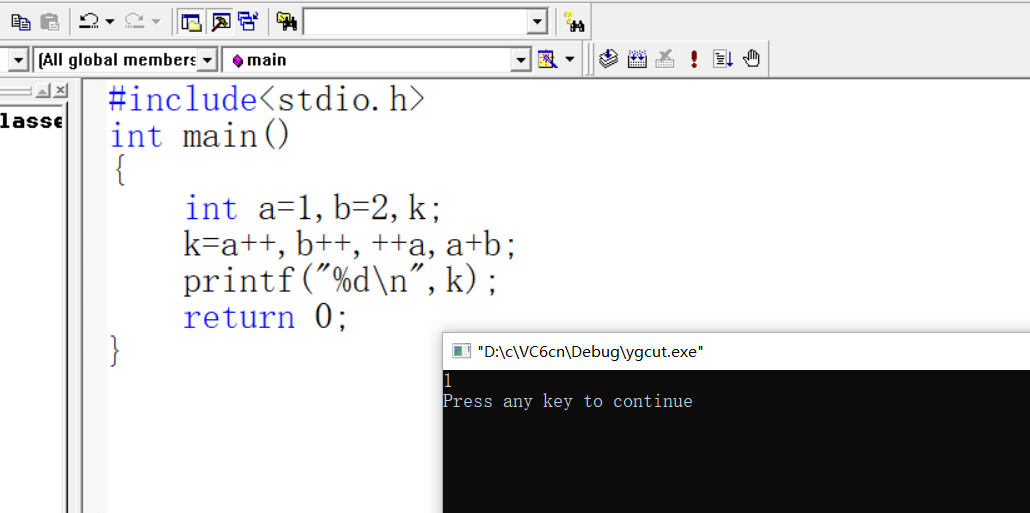Click the printf statement line

341,282
